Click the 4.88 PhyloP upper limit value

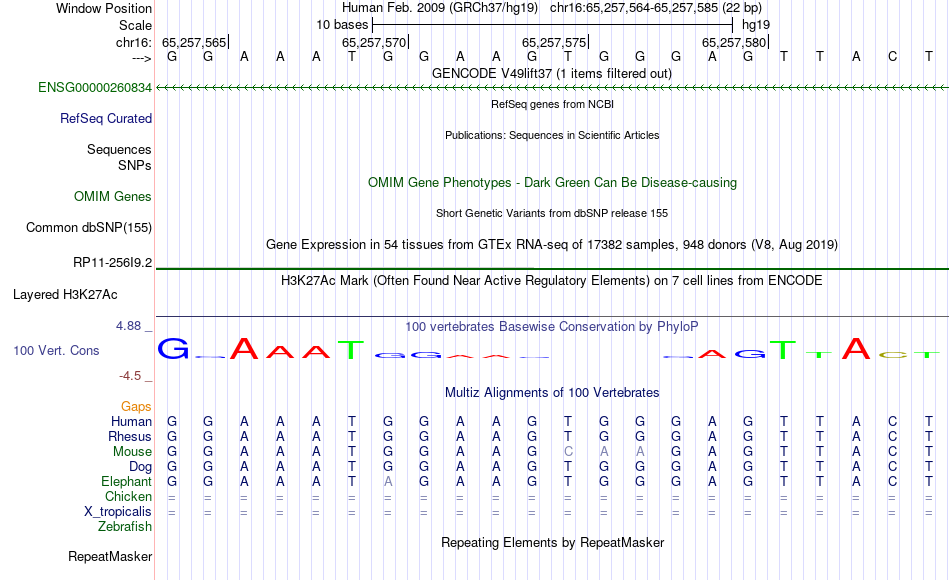coord(128,326)
